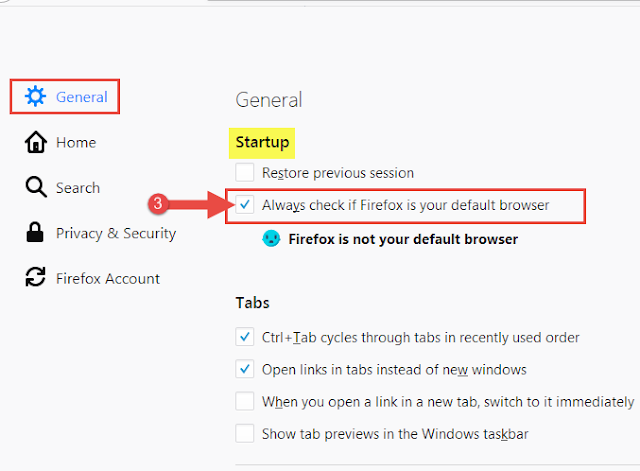
Task: Click the Privacy & Security padlock icon
Action: 35,232
